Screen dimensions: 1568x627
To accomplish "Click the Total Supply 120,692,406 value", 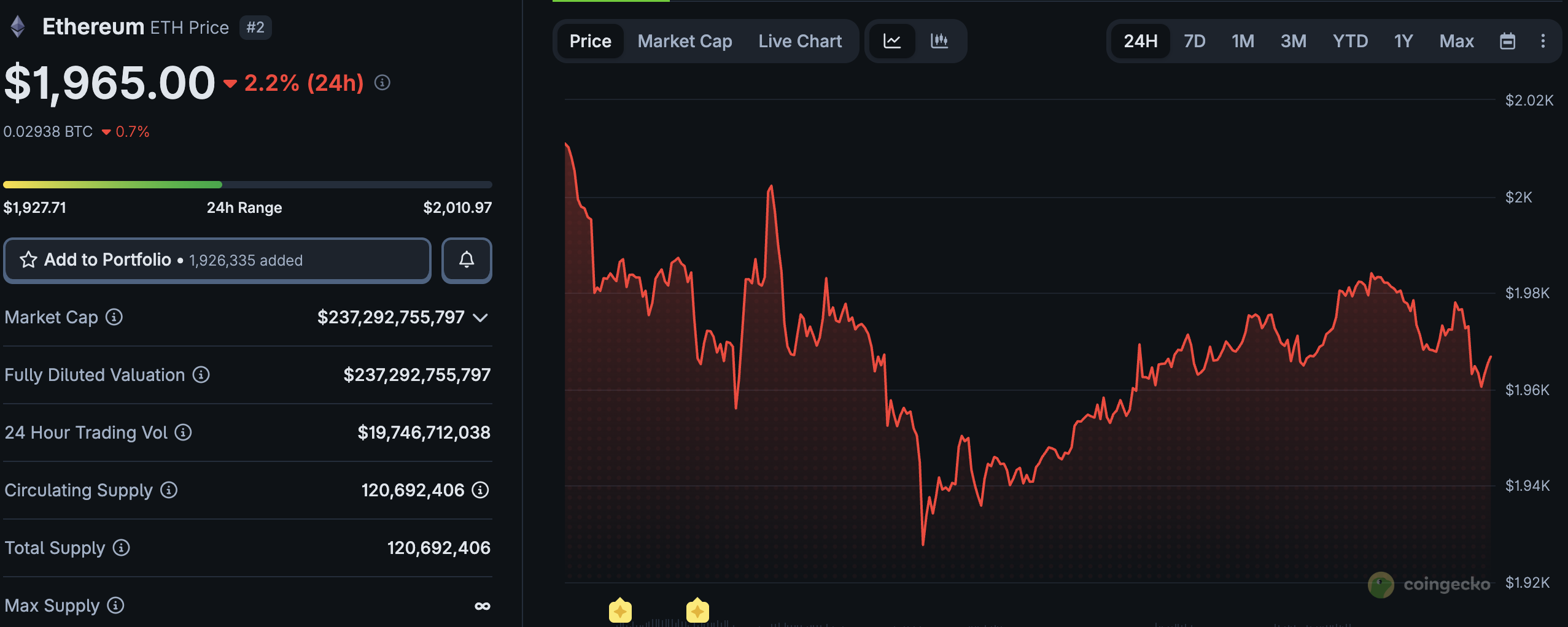I will (x=439, y=547).
